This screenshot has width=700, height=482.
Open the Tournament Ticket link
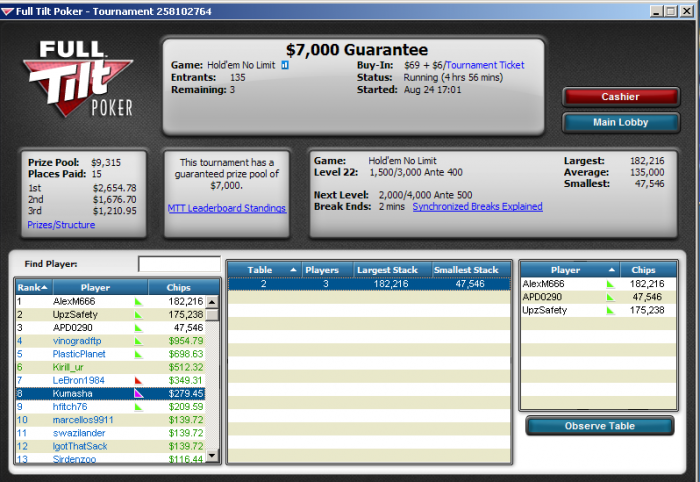(485, 65)
